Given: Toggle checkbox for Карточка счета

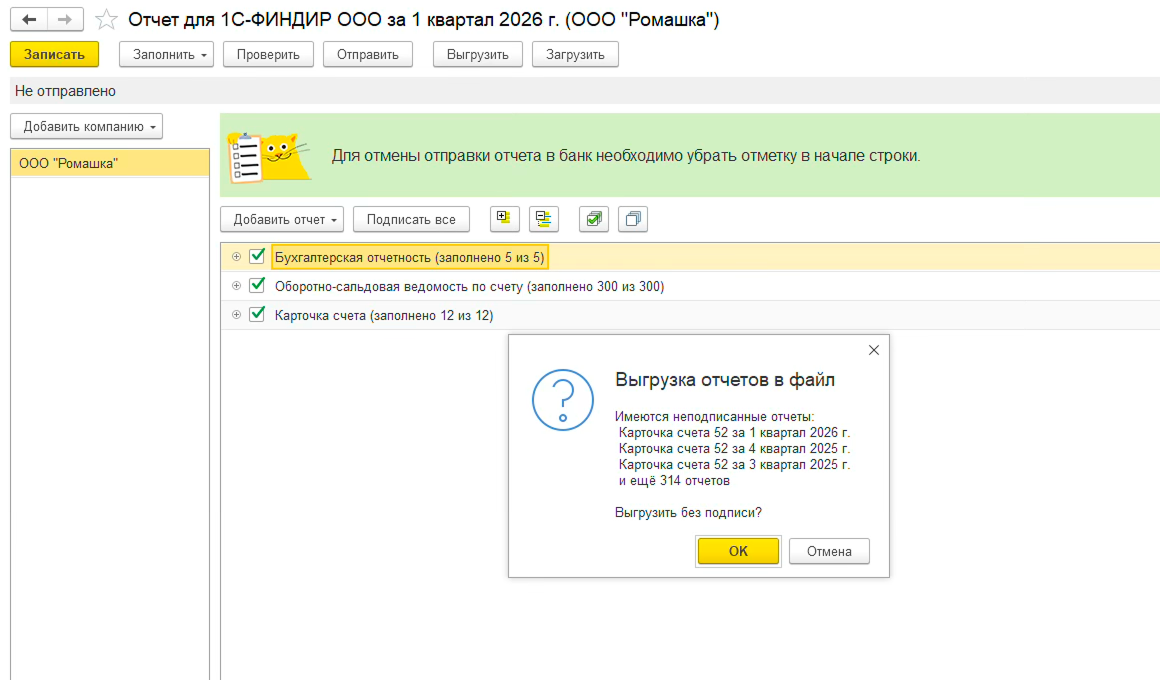Looking at the screenshot, I should coord(257,314).
